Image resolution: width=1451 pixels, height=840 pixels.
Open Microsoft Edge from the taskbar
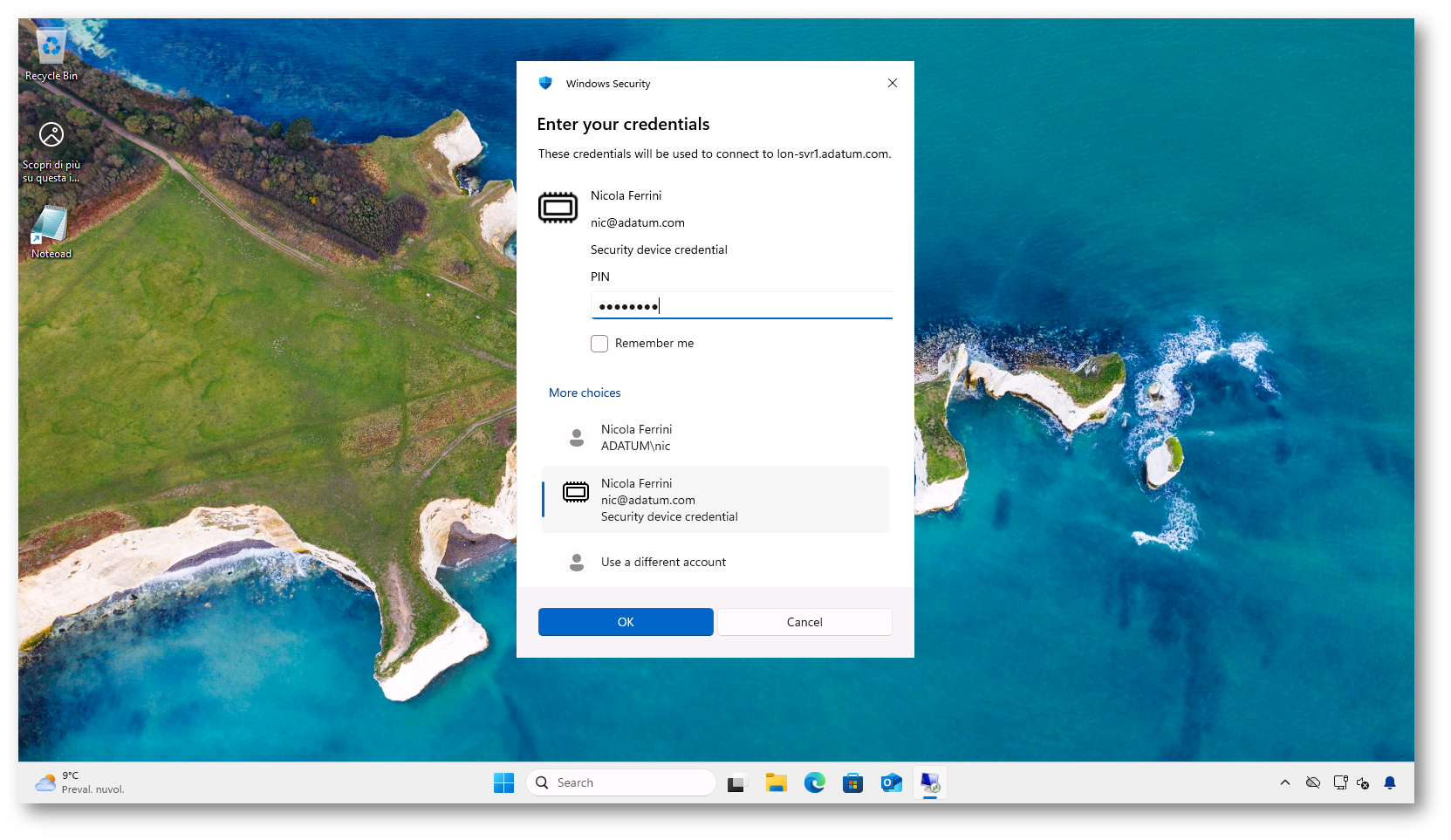(x=814, y=783)
